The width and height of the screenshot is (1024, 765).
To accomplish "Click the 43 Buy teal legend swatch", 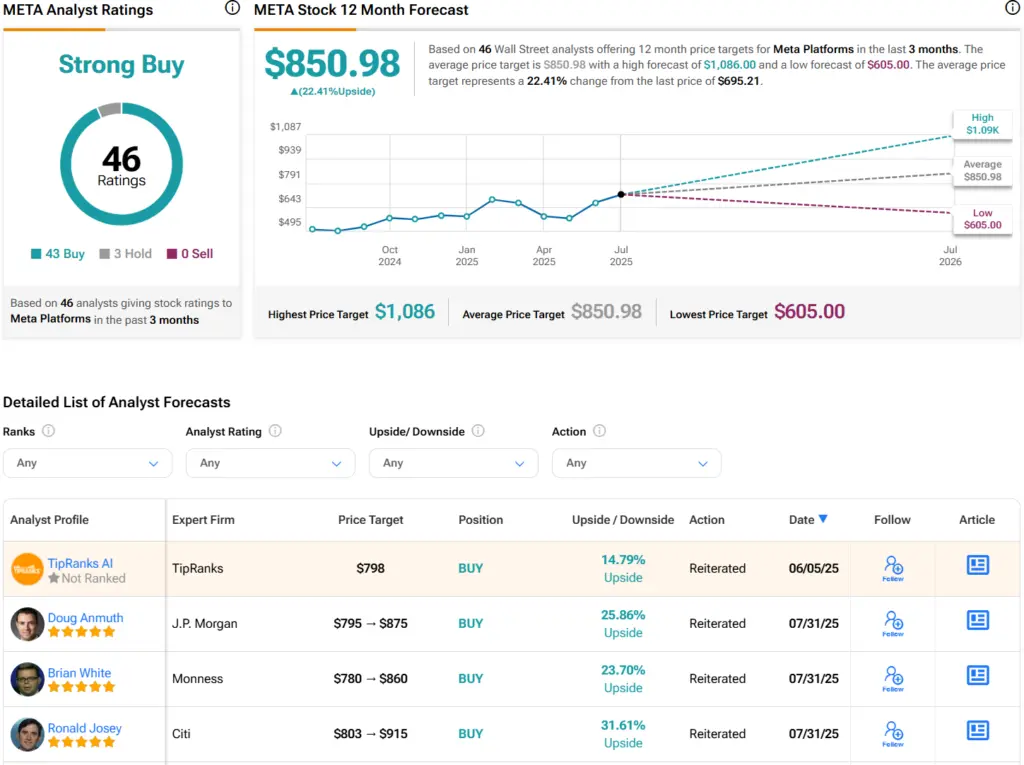I will click(x=36, y=254).
